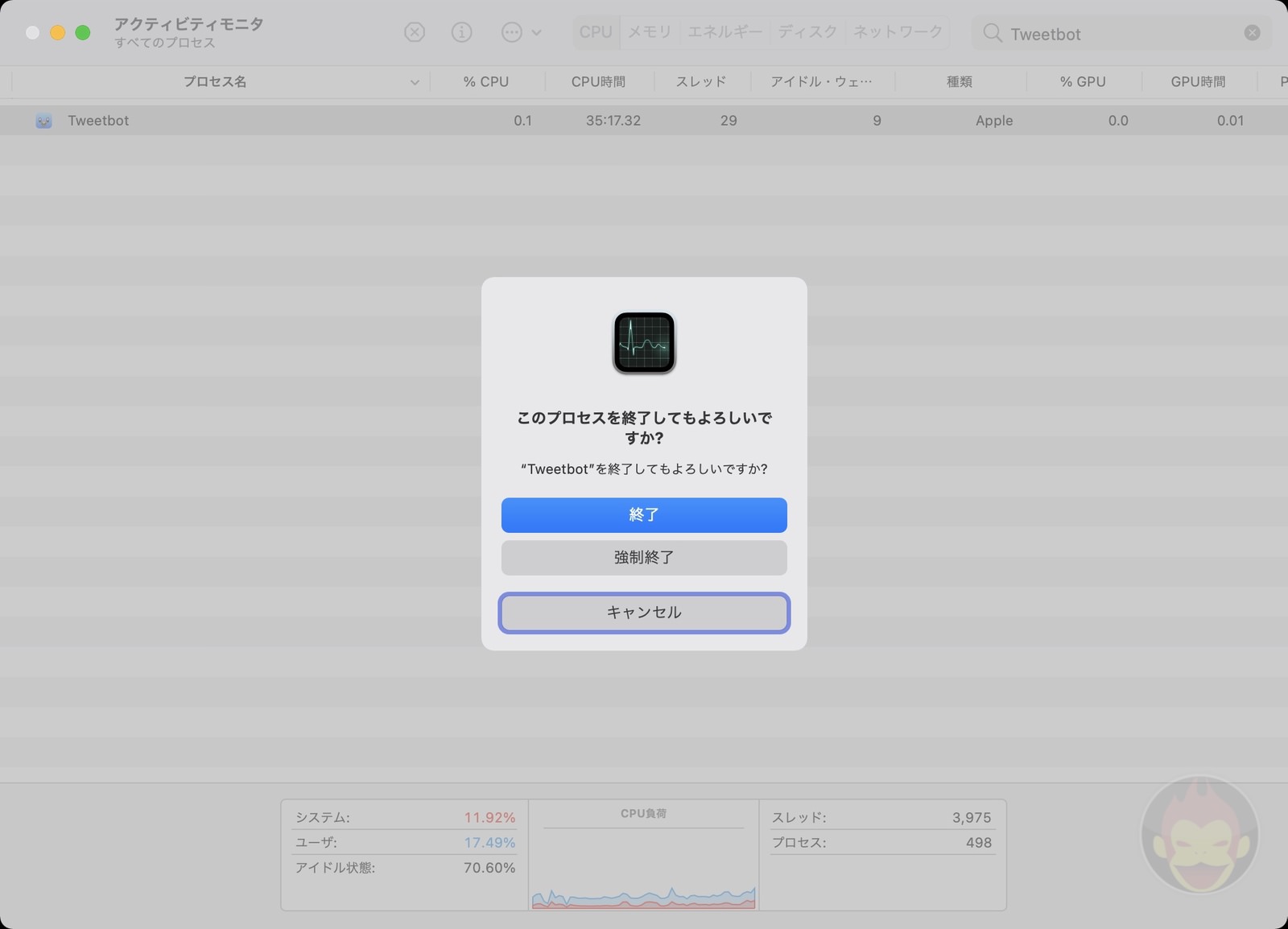This screenshot has width=1288, height=929.
Task: Cancel the dialog with キャンセル button
Action: point(644,613)
